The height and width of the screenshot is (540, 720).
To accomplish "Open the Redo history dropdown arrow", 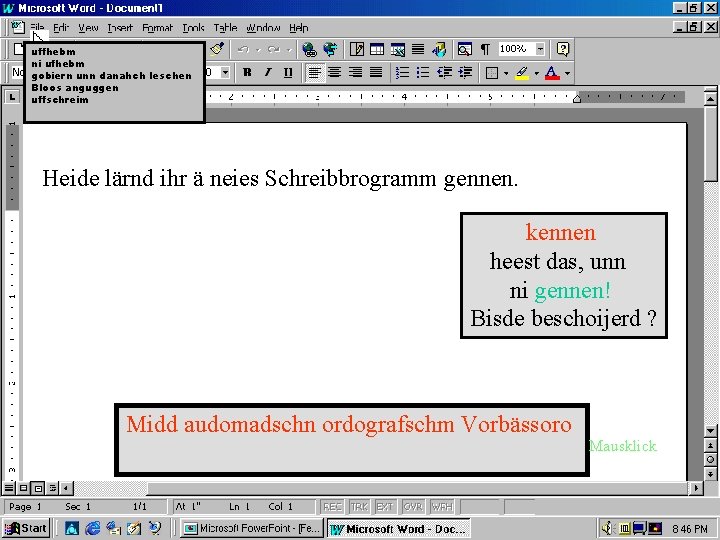I will click(x=289, y=50).
